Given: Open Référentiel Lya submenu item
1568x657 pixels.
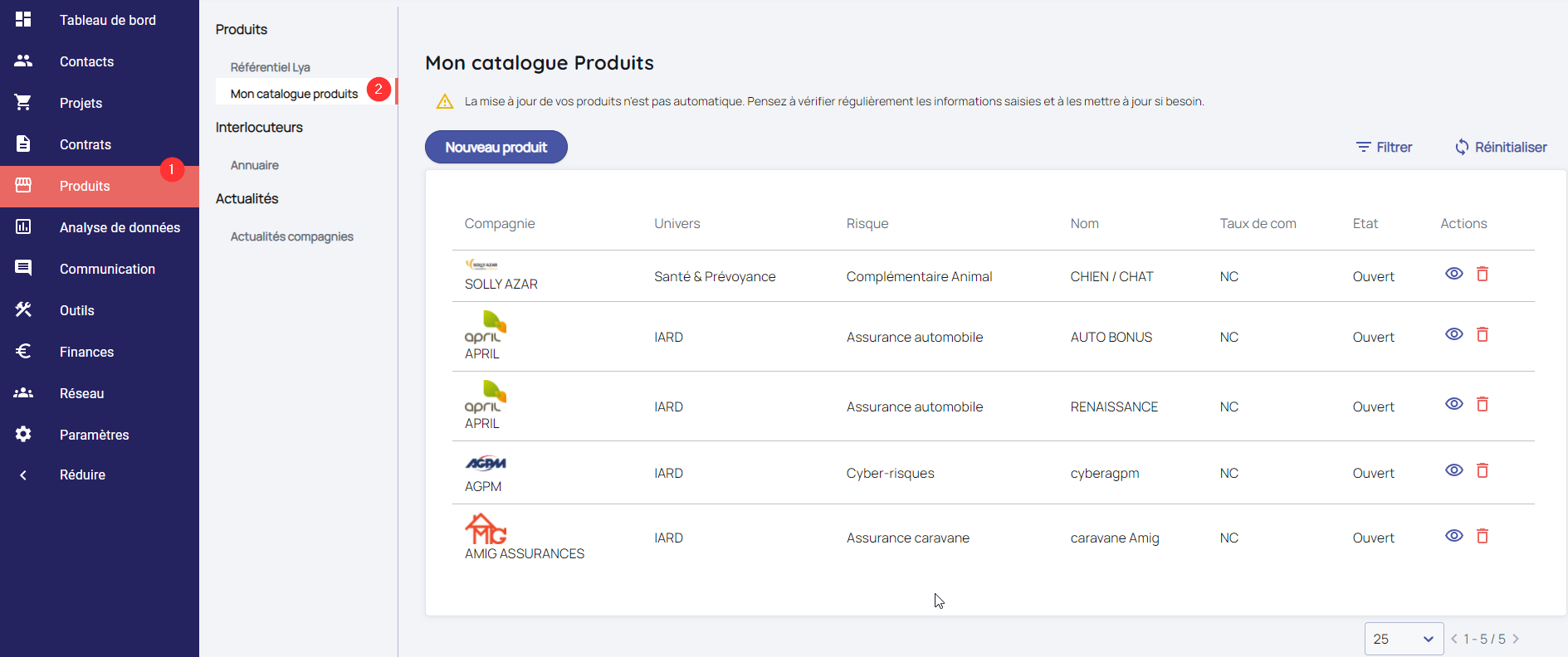Looking at the screenshot, I should (x=270, y=67).
